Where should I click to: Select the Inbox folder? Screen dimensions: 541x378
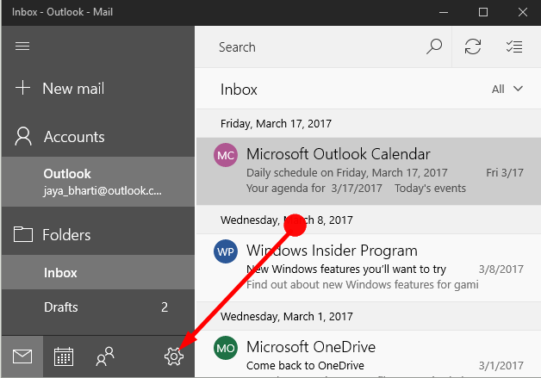(x=98, y=272)
